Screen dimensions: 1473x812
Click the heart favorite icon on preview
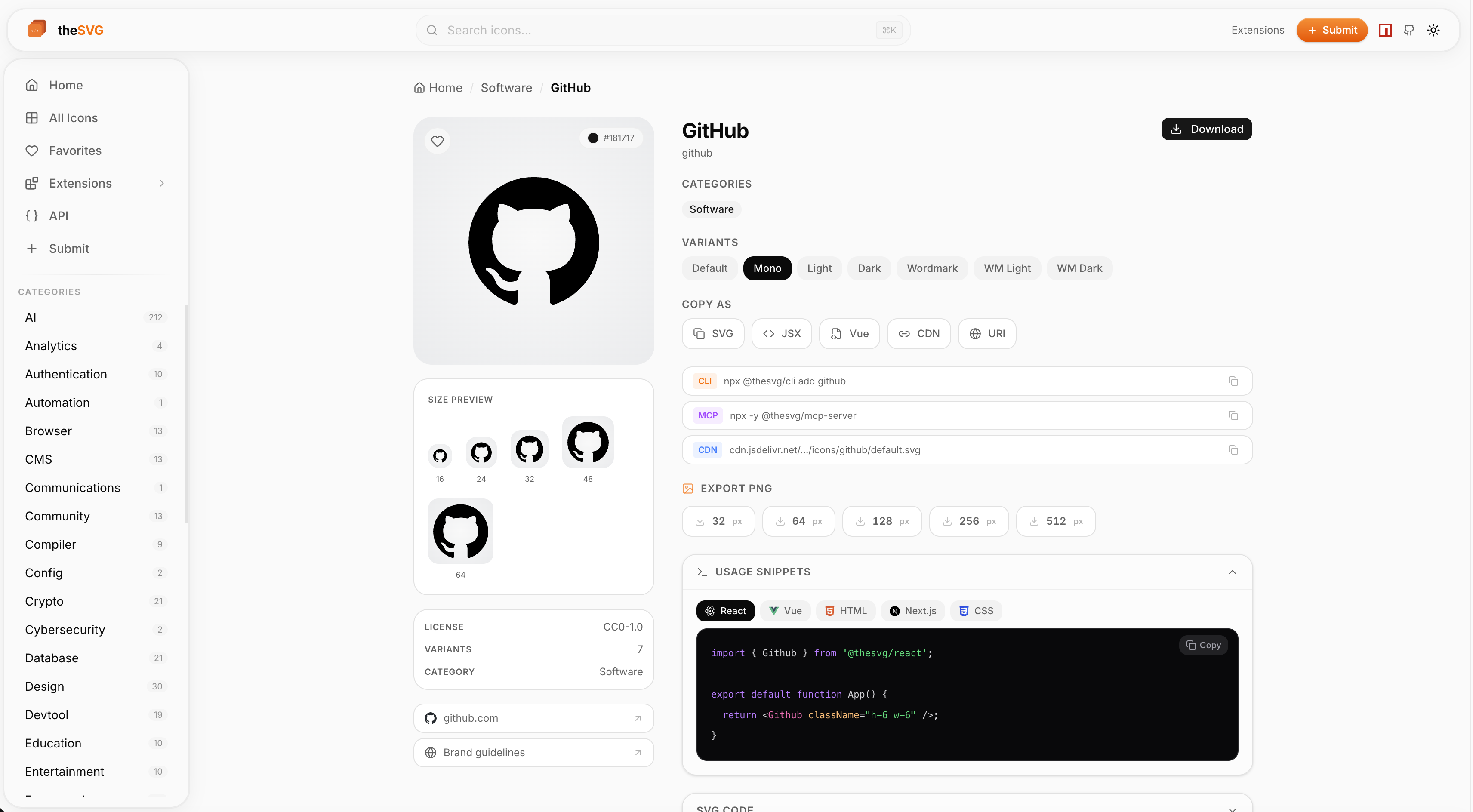point(437,141)
